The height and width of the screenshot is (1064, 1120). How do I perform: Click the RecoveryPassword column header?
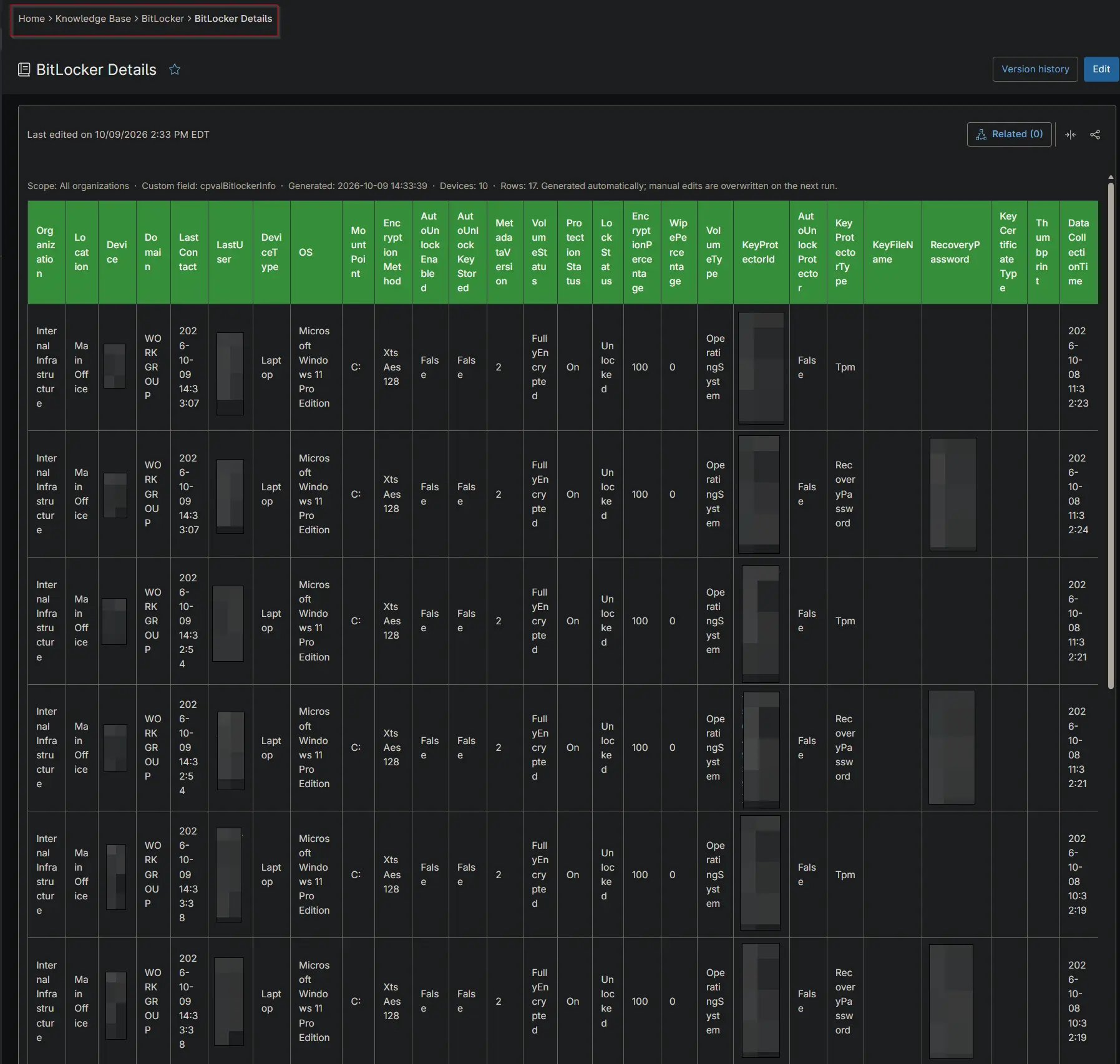point(957,252)
